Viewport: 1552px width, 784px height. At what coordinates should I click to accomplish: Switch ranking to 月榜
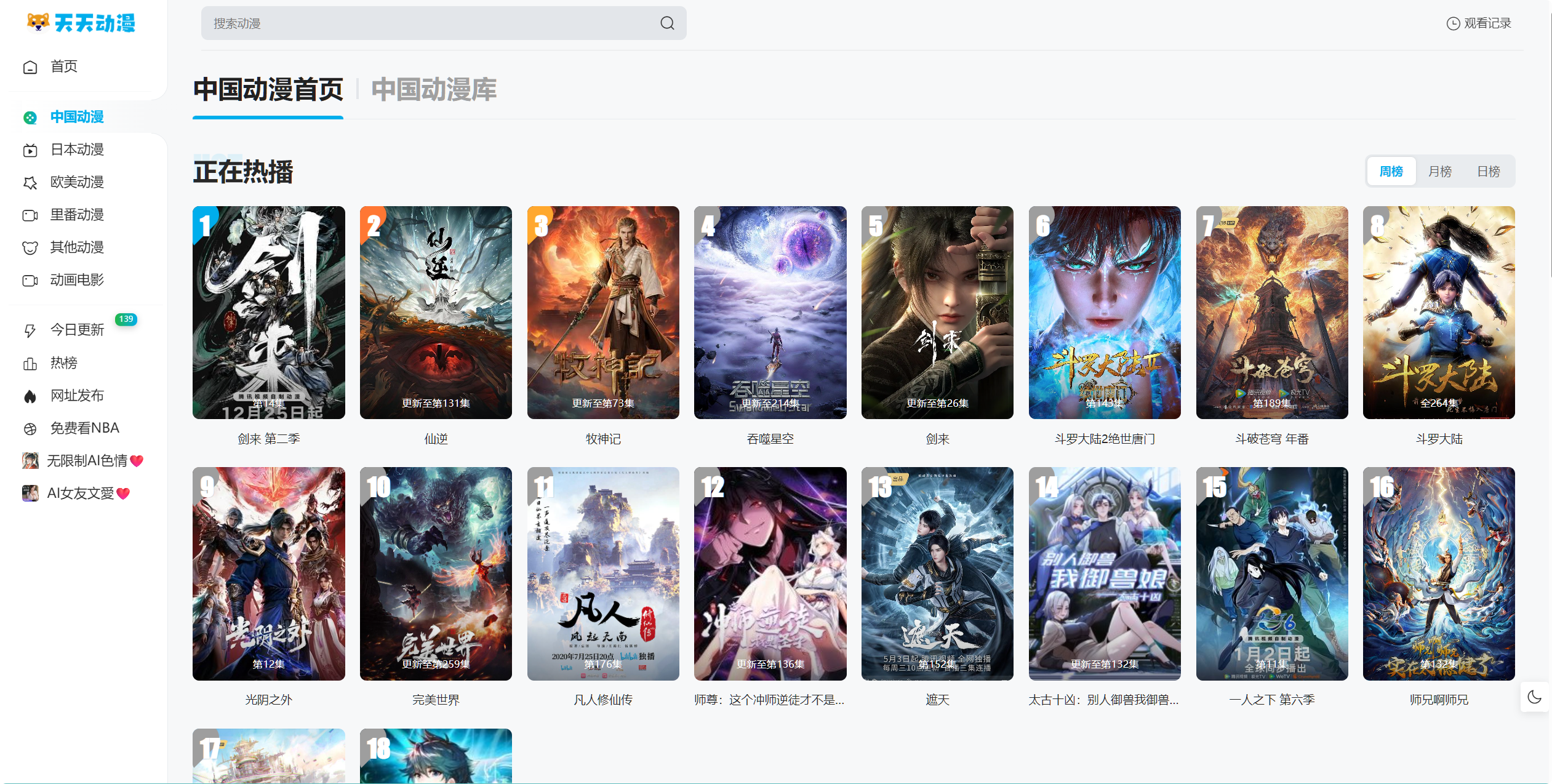click(1441, 171)
